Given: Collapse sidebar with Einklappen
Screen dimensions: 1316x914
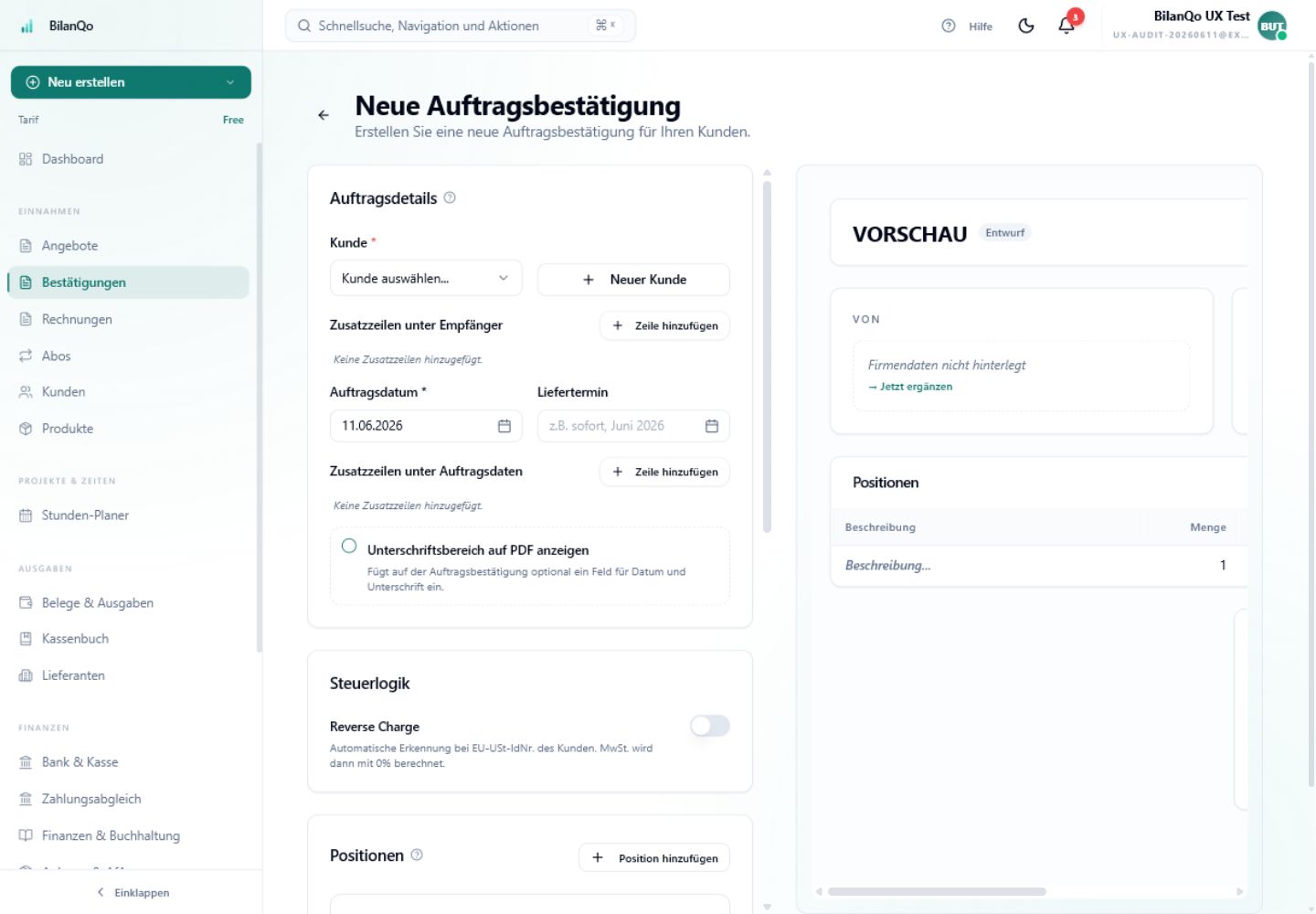Looking at the screenshot, I should point(132,893).
